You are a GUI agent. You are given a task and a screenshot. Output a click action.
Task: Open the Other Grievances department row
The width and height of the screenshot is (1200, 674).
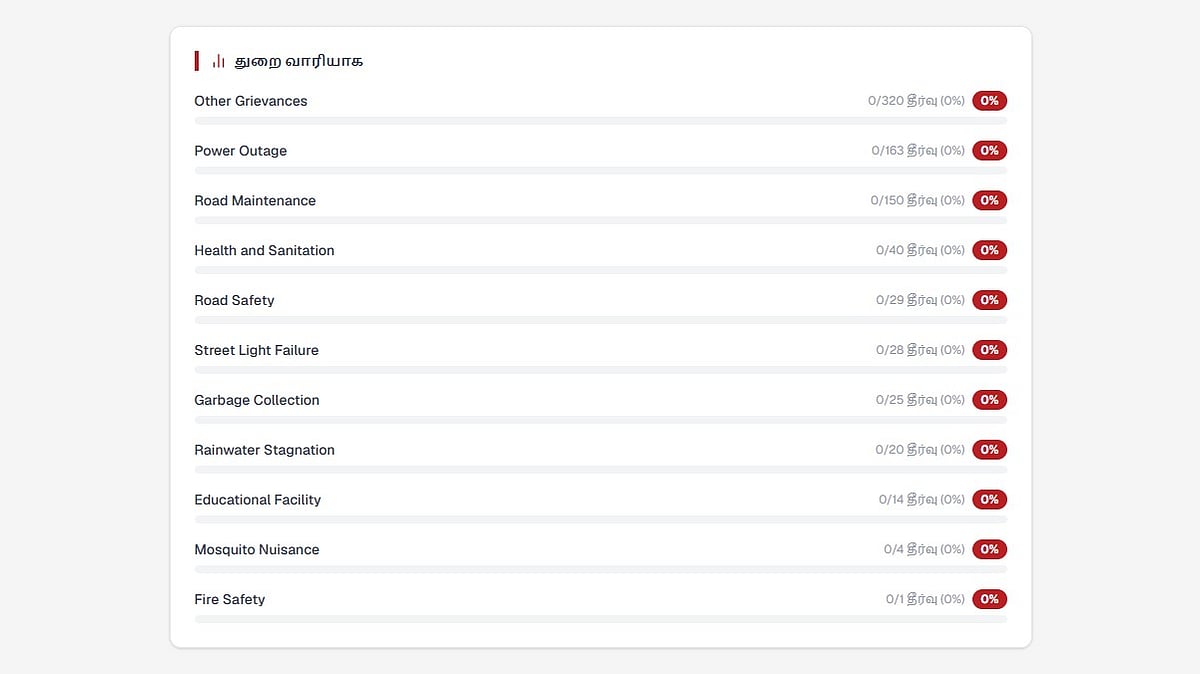coord(600,107)
